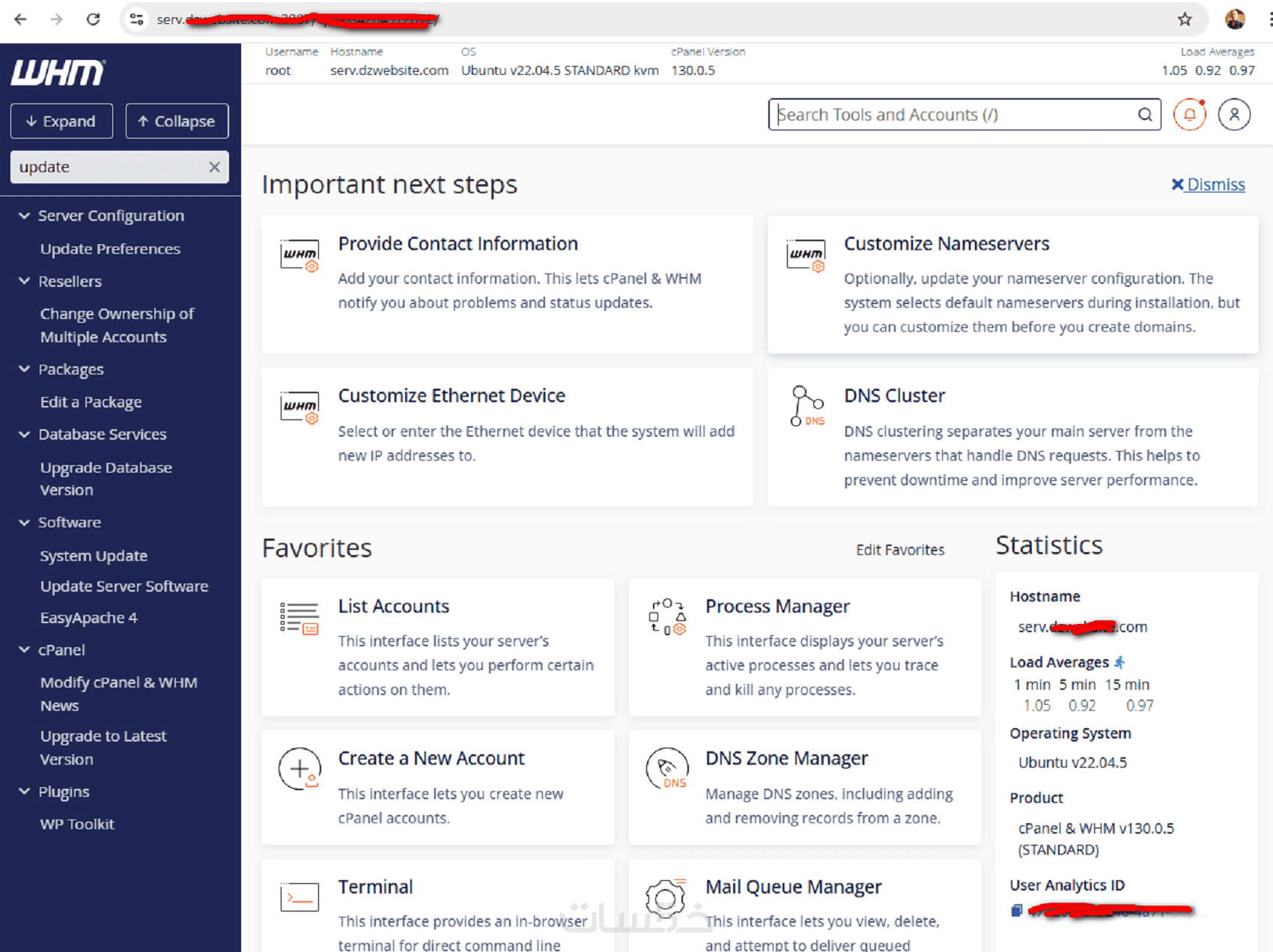Open Upgrade to Latest Version

(x=103, y=748)
